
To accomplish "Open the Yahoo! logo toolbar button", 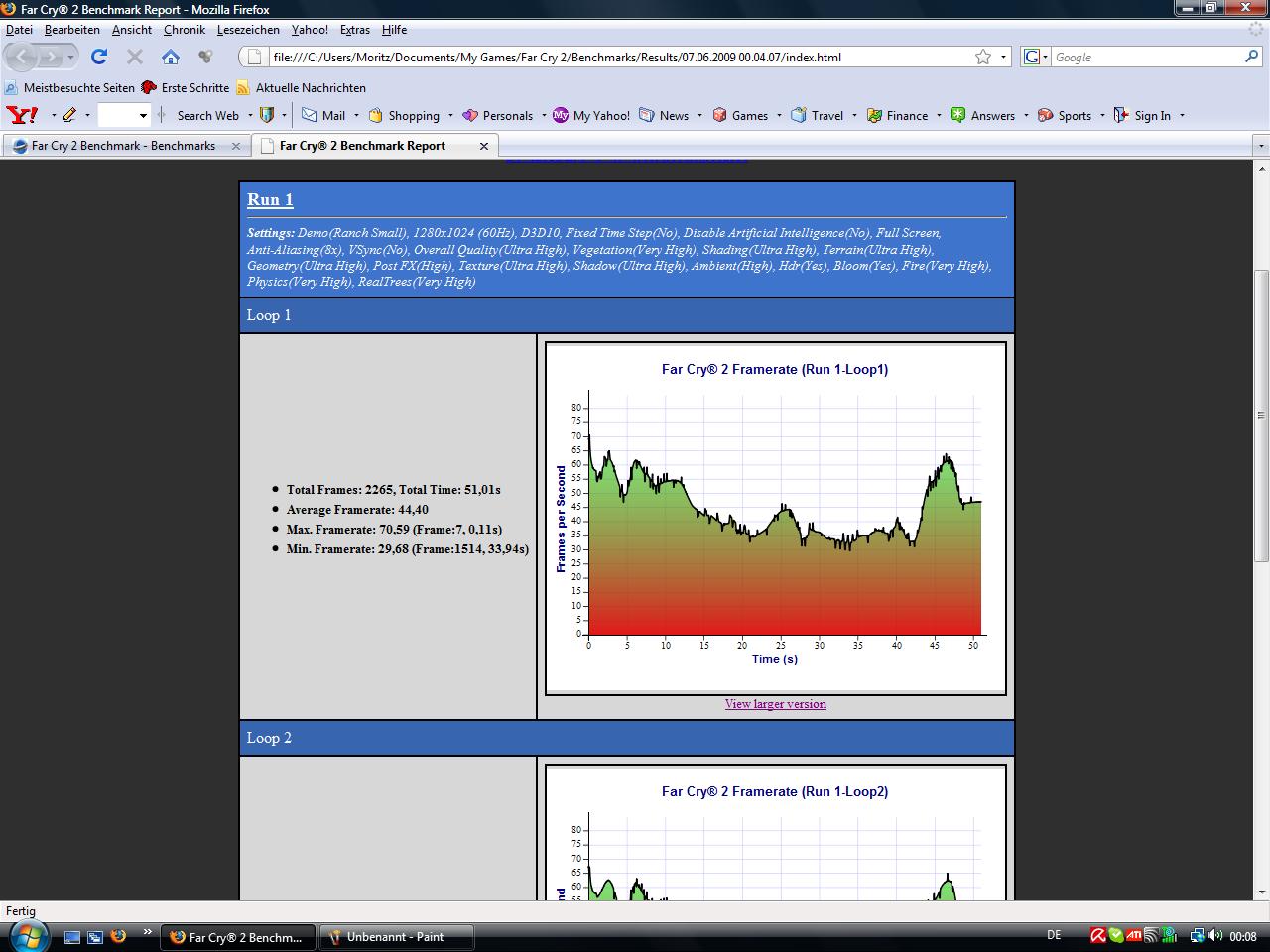I will point(22,115).
